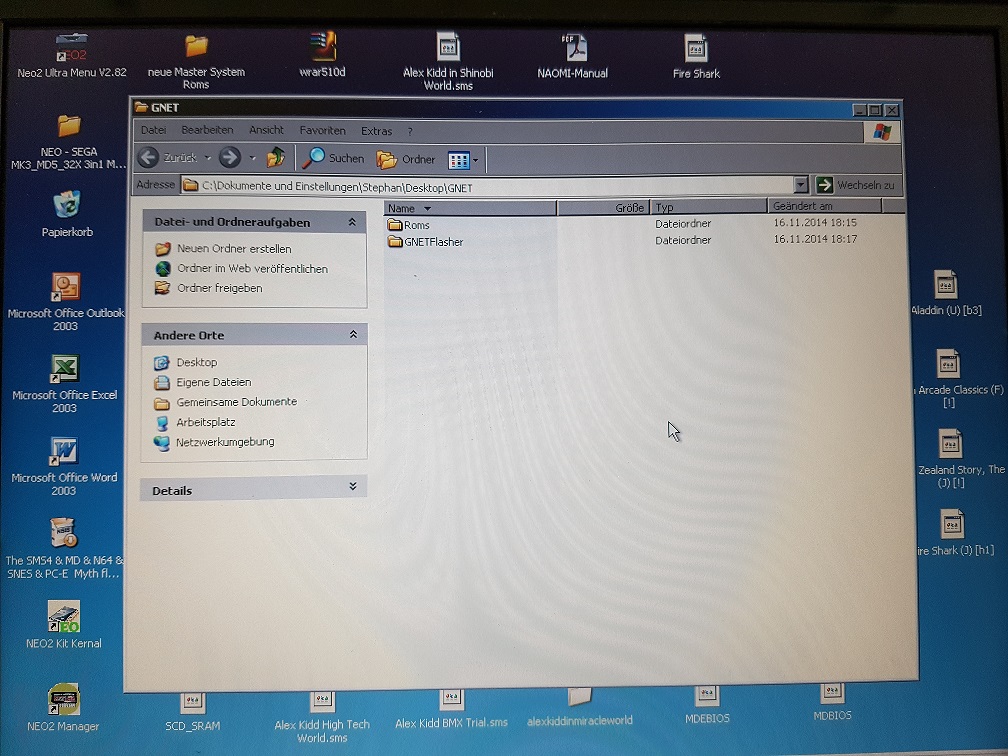Collapse the Andere Orte panel

353,334
